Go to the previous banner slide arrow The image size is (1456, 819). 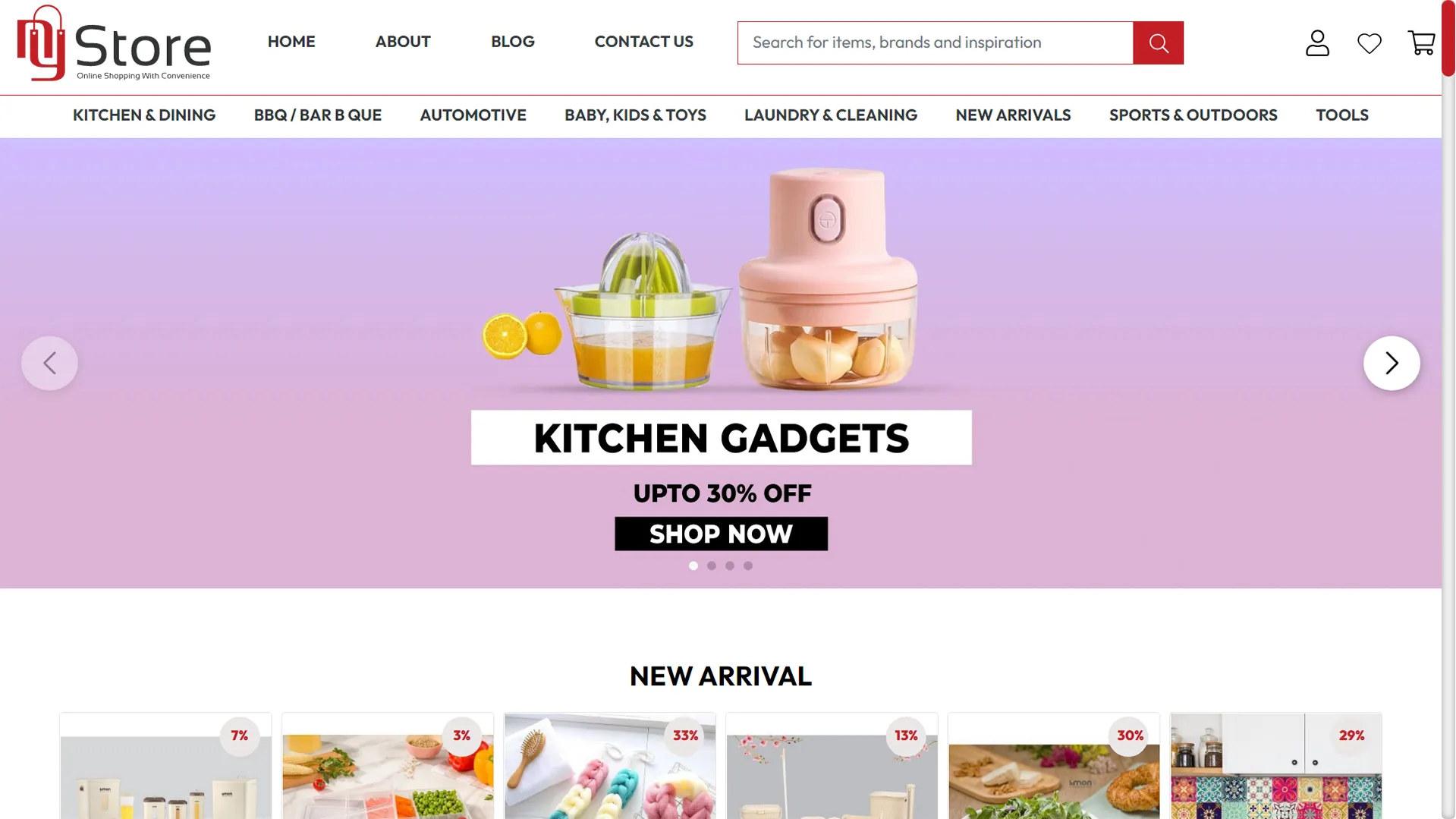(49, 363)
